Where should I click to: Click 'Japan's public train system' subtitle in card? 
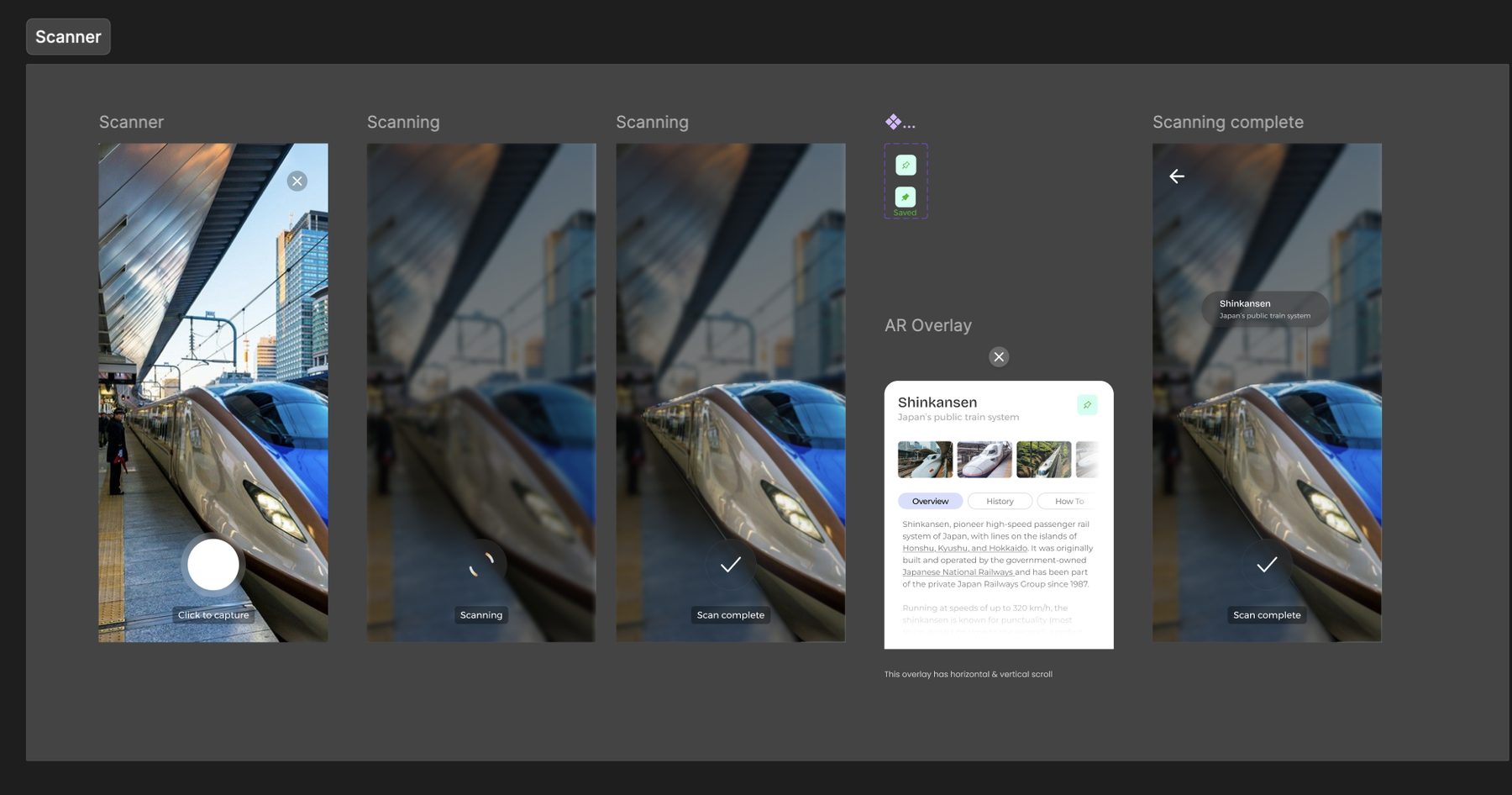(958, 418)
